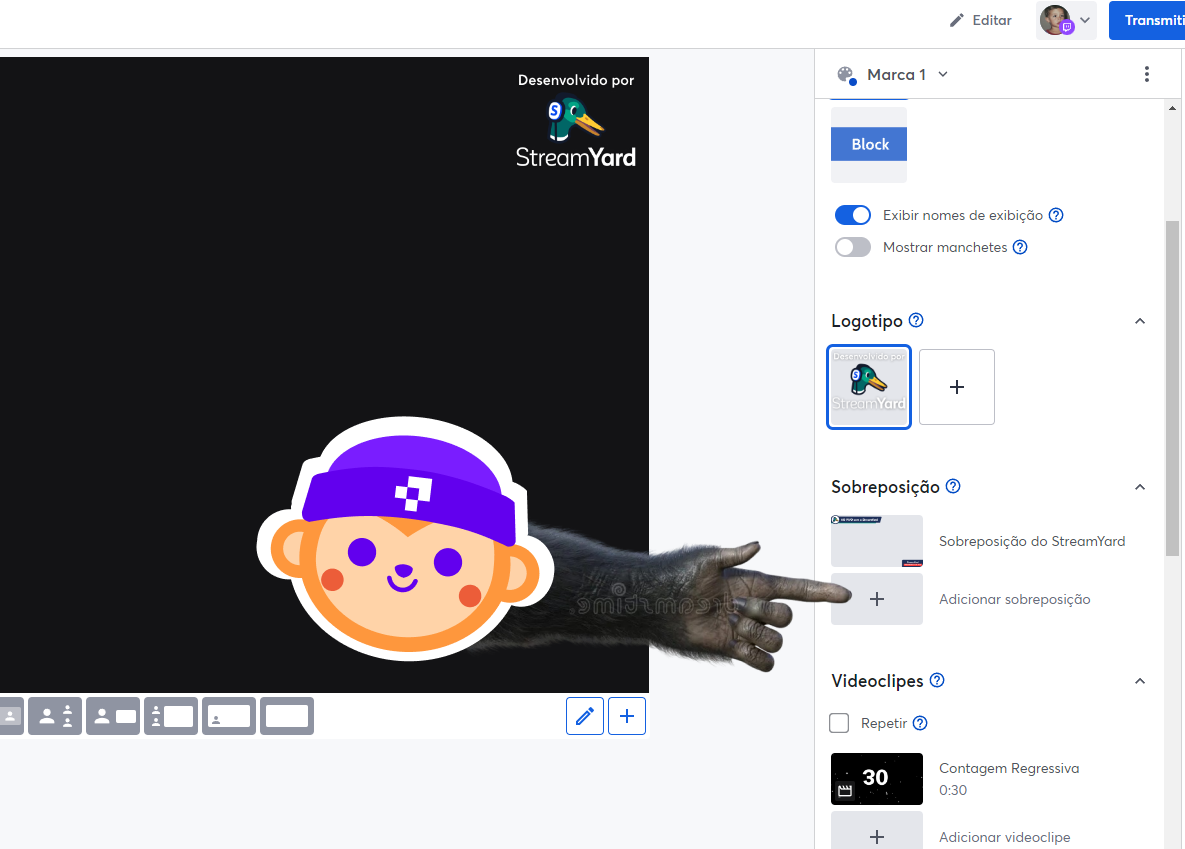Open help for Repetir option
The height and width of the screenshot is (849, 1185).
click(x=920, y=723)
